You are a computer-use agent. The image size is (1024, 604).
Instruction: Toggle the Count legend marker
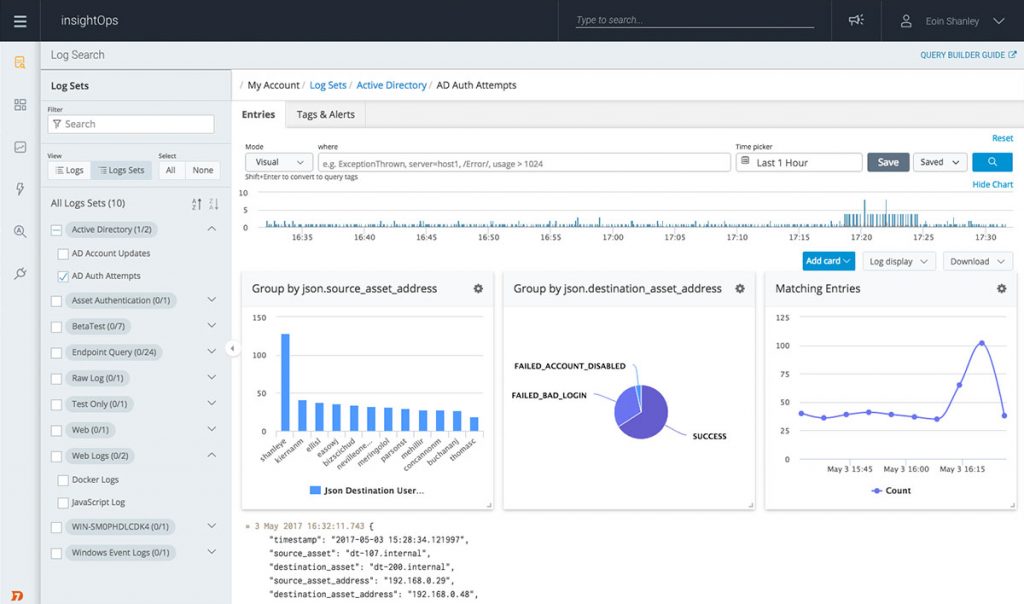(876, 490)
